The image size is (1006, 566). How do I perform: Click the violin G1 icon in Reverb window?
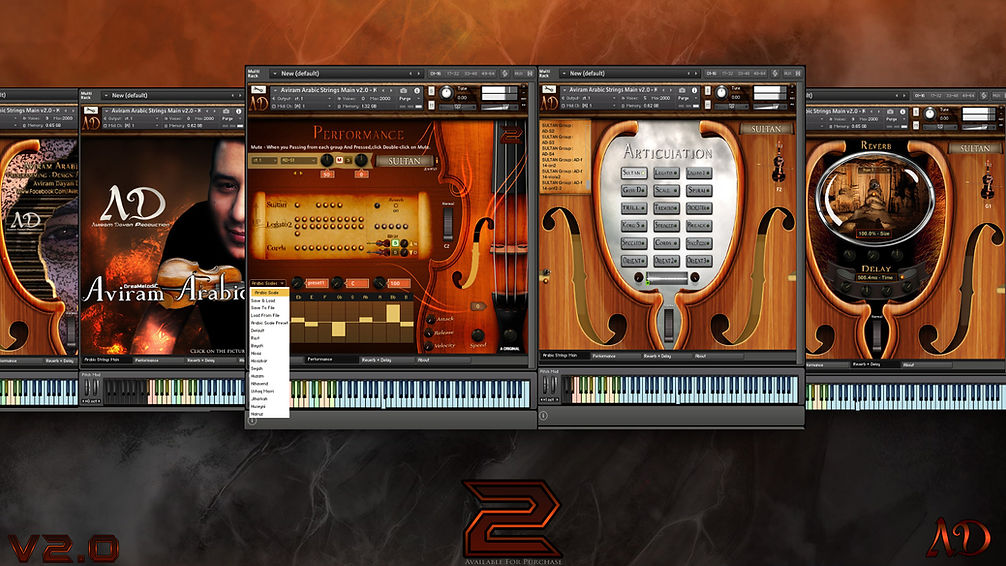click(x=987, y=182)
